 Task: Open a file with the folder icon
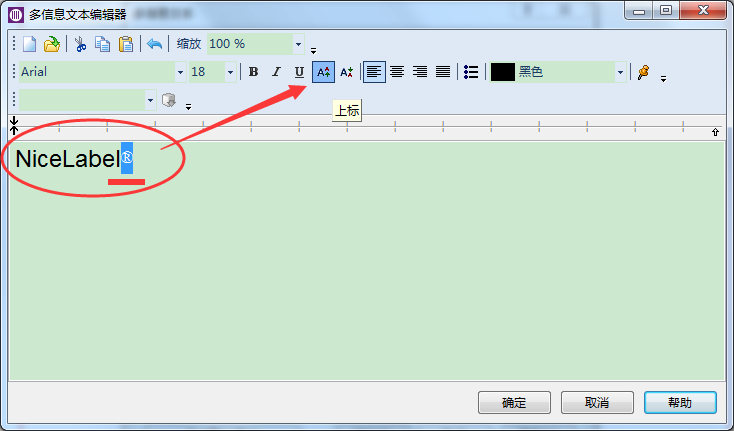52,44
